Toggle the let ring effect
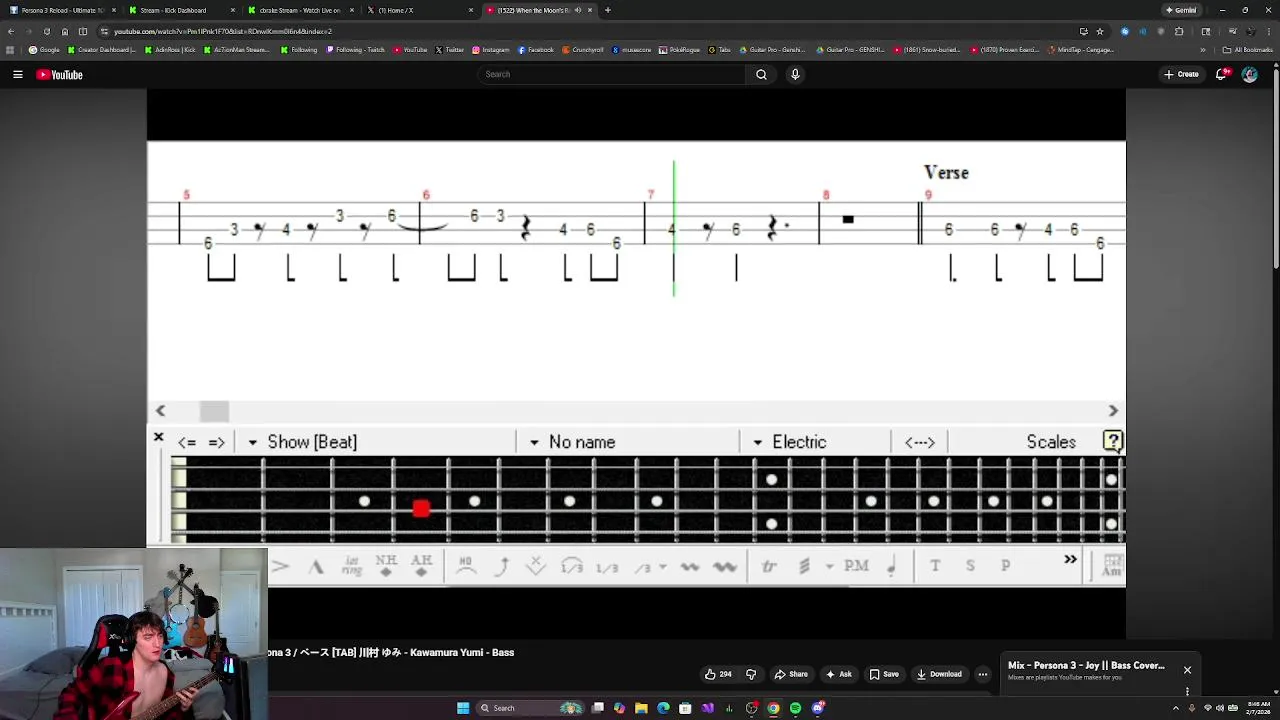 click(352, 566)
